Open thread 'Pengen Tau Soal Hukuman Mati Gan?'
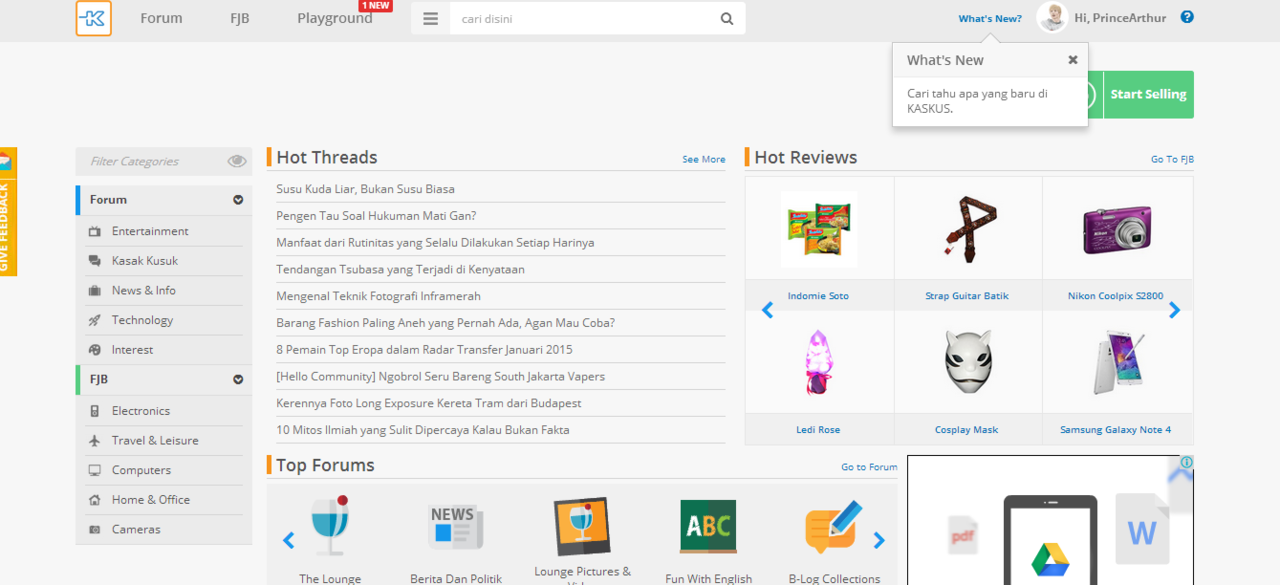The image size is (1280, 585). pos(376,216)
